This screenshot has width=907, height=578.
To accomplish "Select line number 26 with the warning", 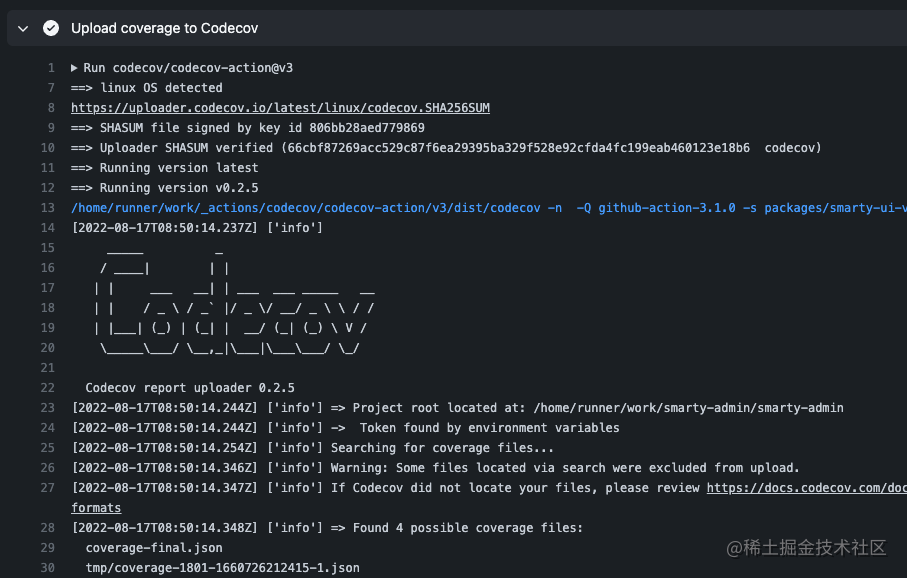I will (x=47, y=468).
